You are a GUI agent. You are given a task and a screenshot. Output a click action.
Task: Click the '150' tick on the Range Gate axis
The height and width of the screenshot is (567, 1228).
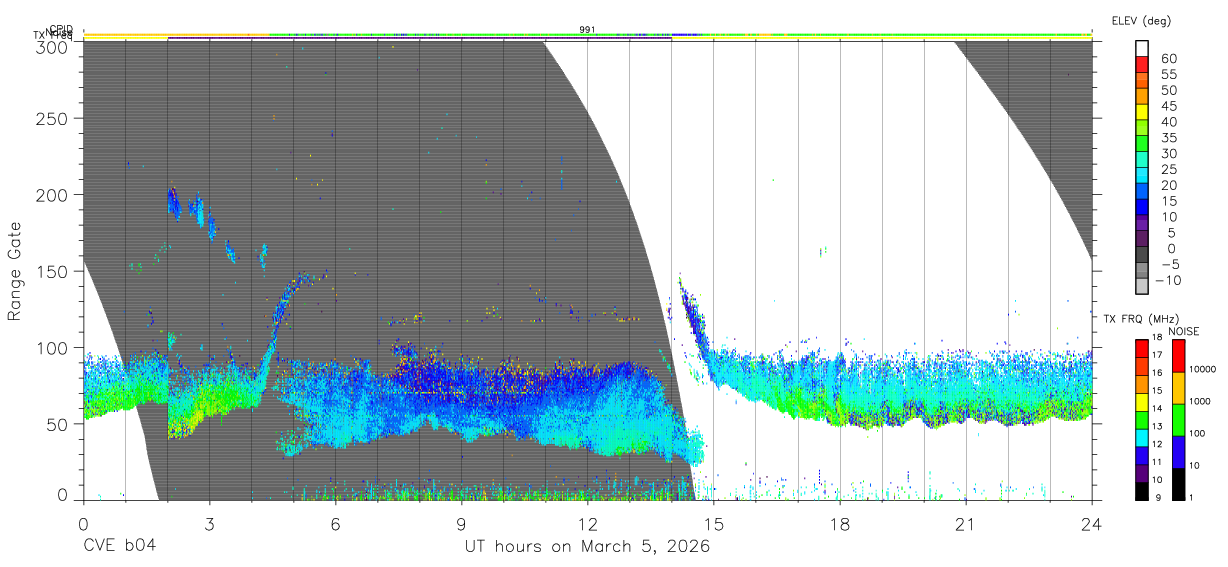(51, 271)
